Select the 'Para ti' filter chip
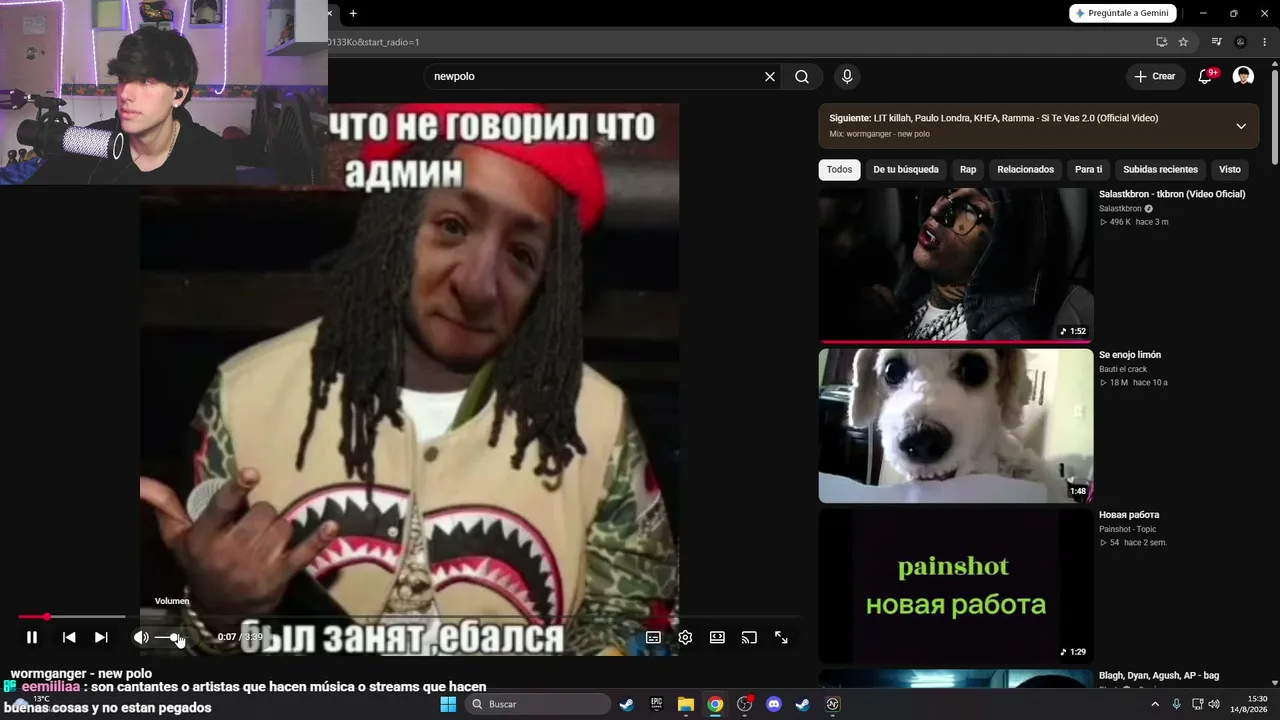This screenshot has width=1280, height=720. click(1089, 170)
